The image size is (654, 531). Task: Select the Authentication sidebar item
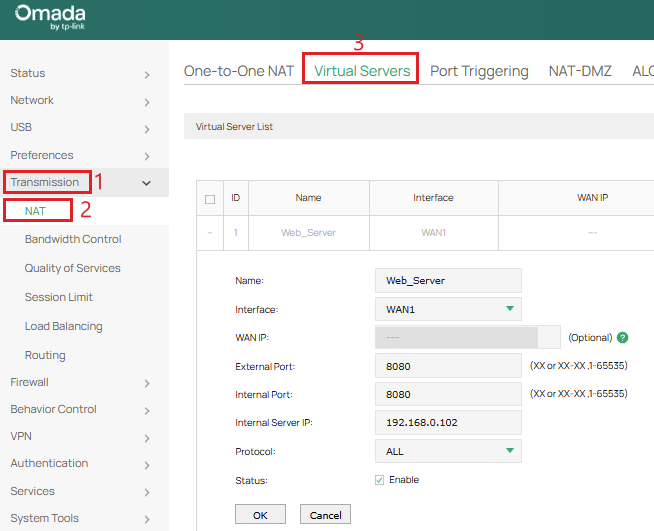point(49,463)
